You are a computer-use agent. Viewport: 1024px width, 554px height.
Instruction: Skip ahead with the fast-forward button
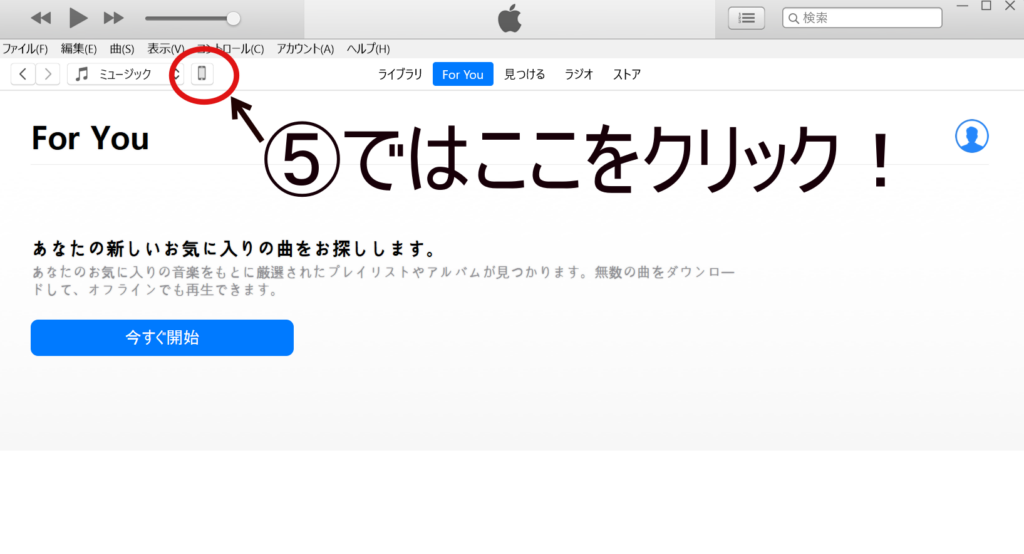[x=114, y=18]
